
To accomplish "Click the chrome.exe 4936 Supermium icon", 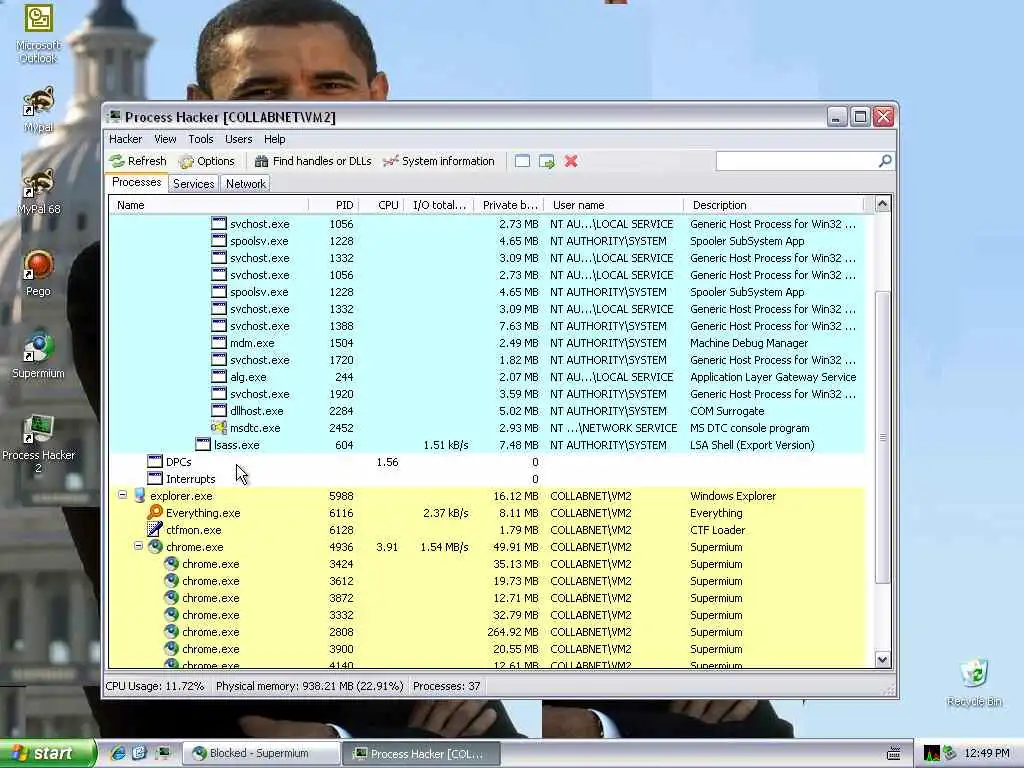I will (x=155, y=547).
